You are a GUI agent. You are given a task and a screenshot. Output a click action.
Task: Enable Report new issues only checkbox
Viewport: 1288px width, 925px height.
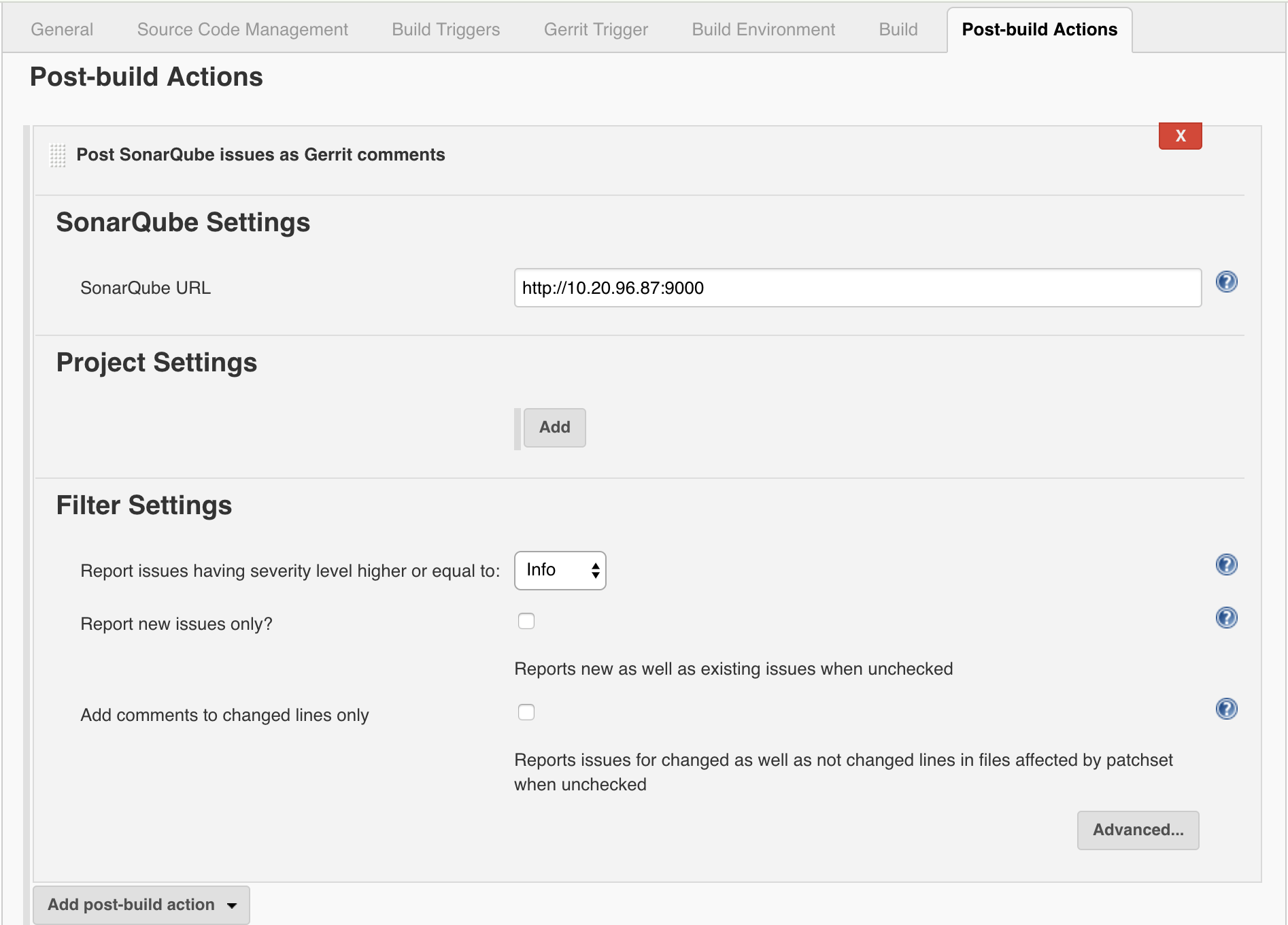(x=526, y=621)
